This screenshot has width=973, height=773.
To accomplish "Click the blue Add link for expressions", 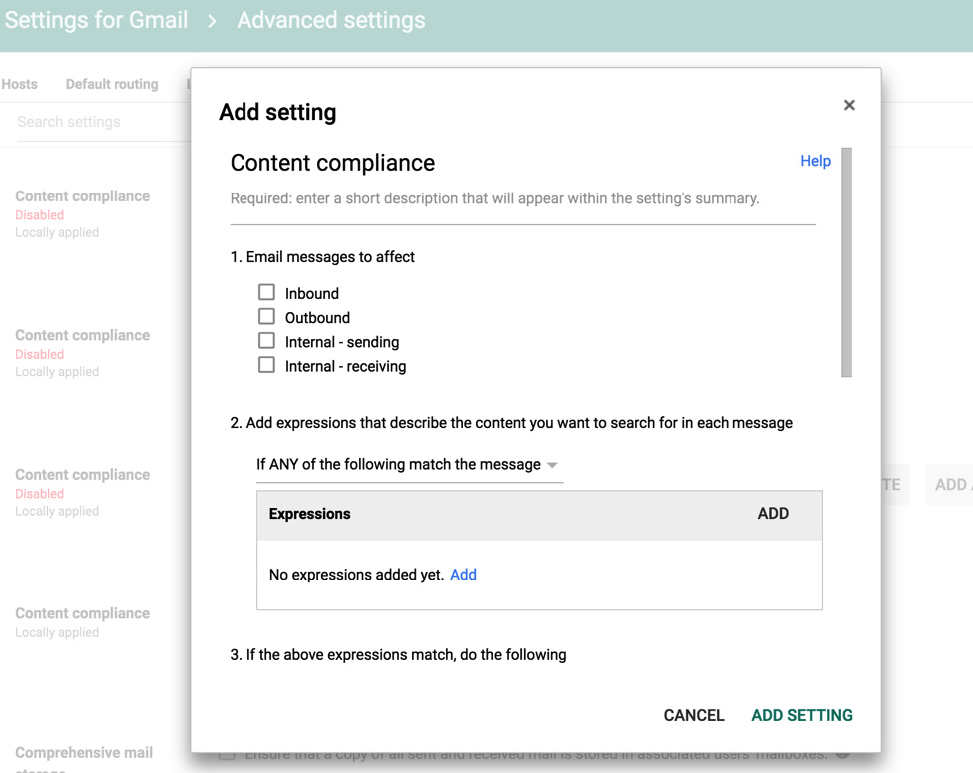I will click(463, 575).
